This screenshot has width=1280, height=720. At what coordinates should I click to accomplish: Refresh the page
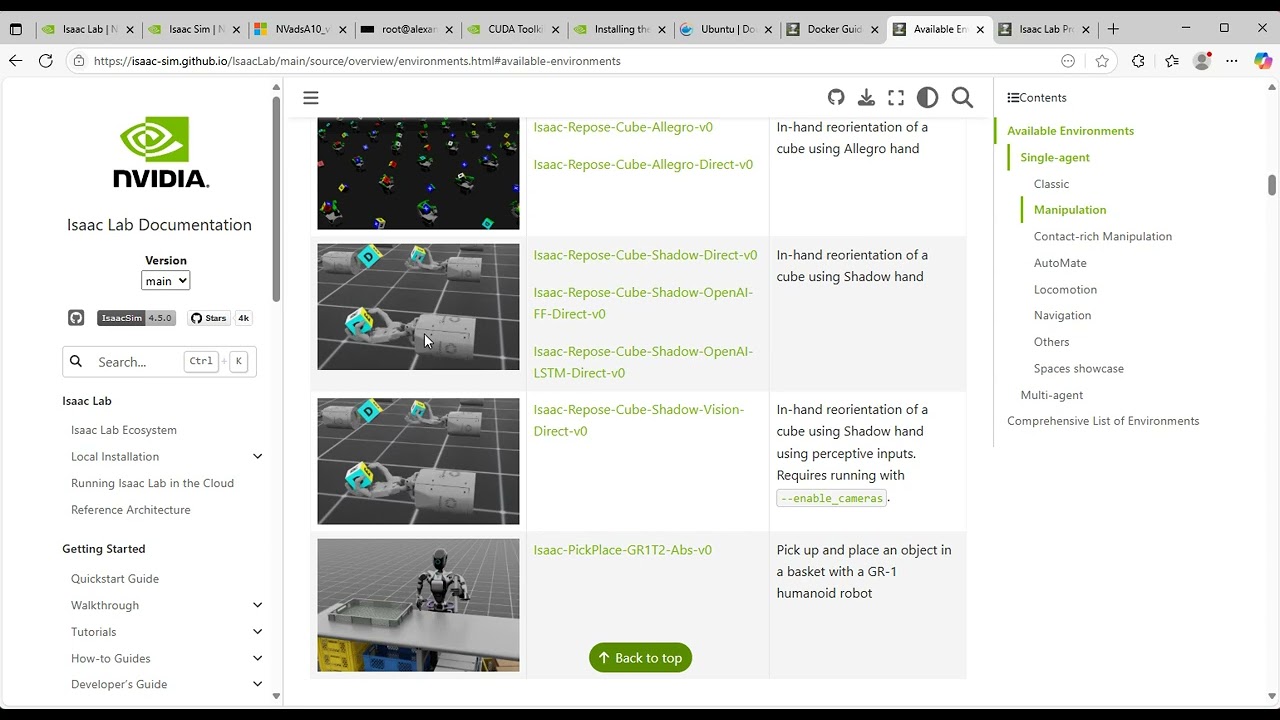[x=45, y=61]
